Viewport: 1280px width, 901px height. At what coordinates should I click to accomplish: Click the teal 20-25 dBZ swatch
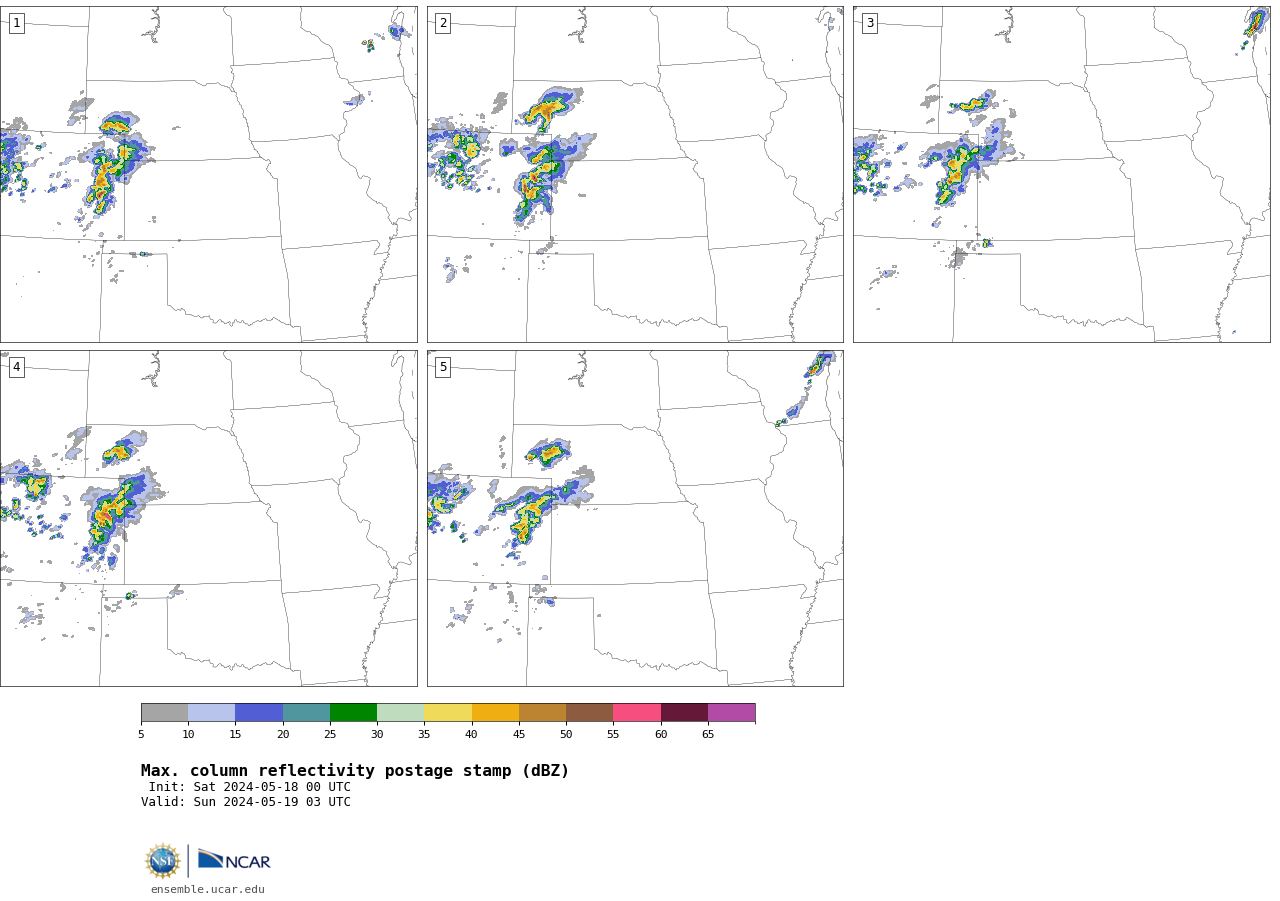click(306, 713)
